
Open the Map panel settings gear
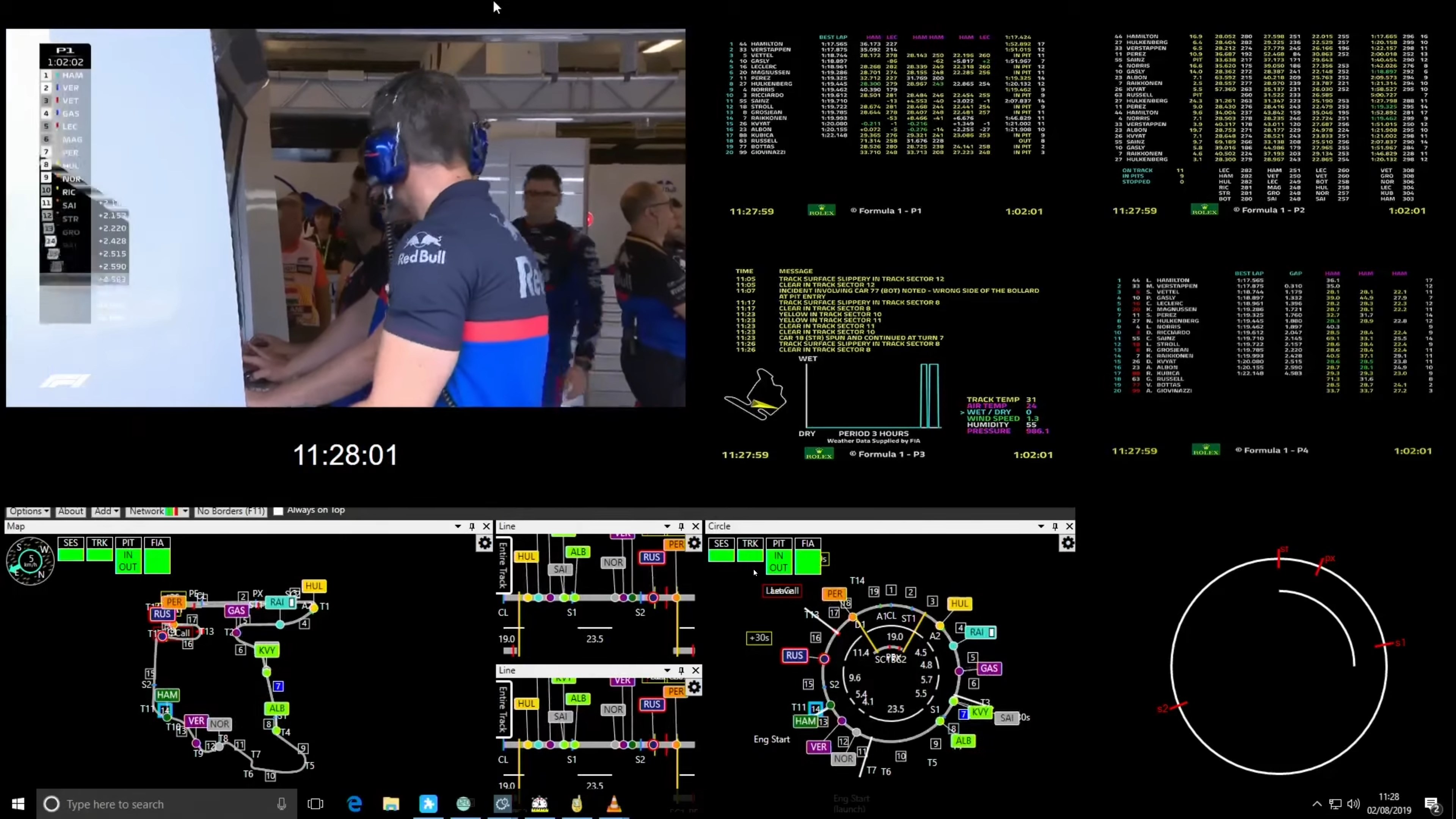[485, 543]
